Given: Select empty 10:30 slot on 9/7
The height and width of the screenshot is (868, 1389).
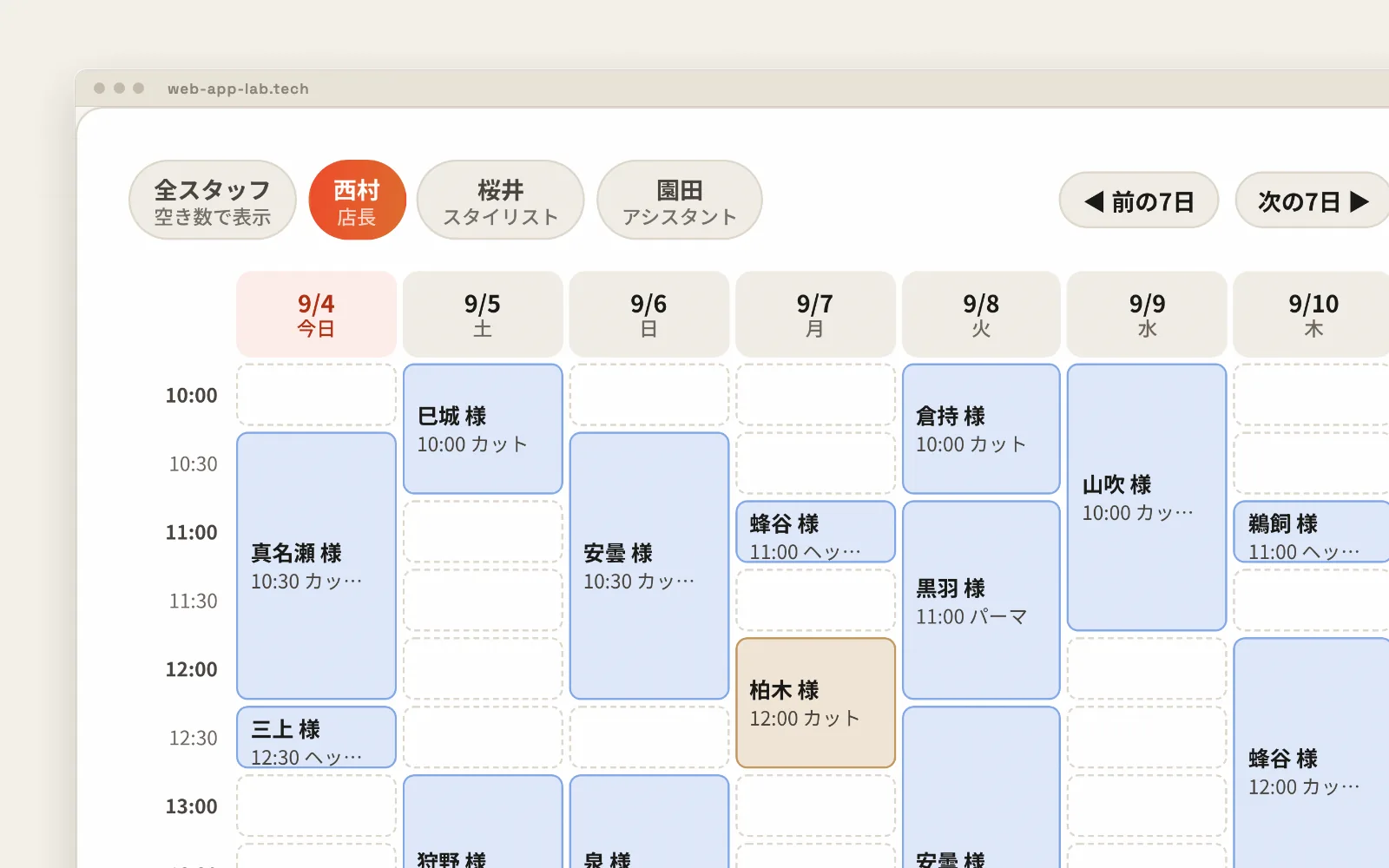Looking at the screenshot, I should 815,464.
